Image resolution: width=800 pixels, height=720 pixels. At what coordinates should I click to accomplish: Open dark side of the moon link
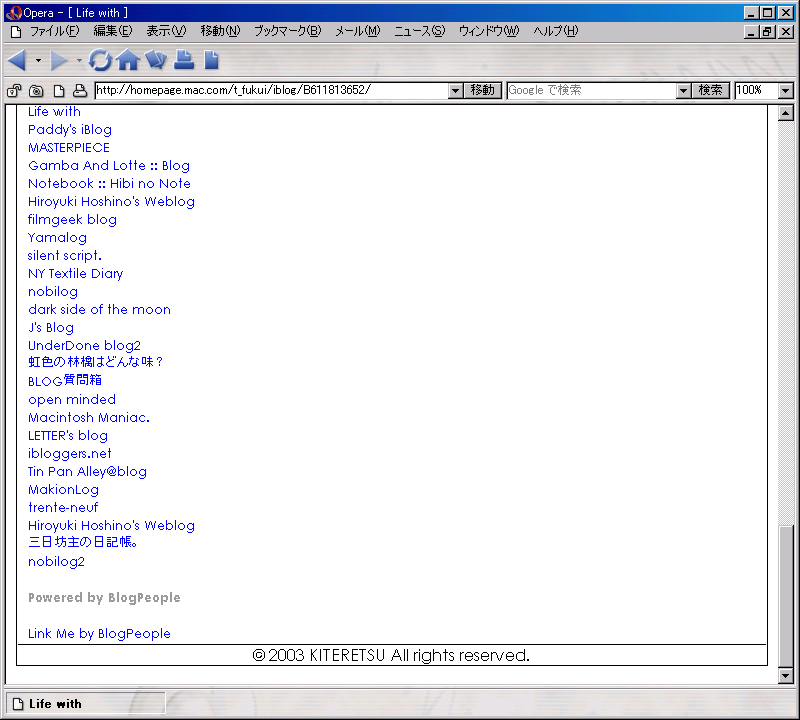pyautogui.click(x=99, y=310)
